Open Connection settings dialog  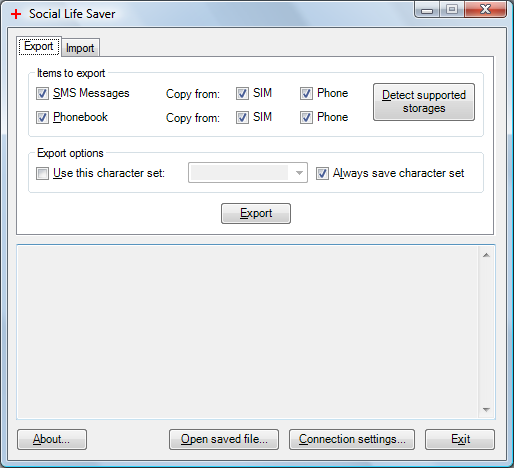pos(352,439)
